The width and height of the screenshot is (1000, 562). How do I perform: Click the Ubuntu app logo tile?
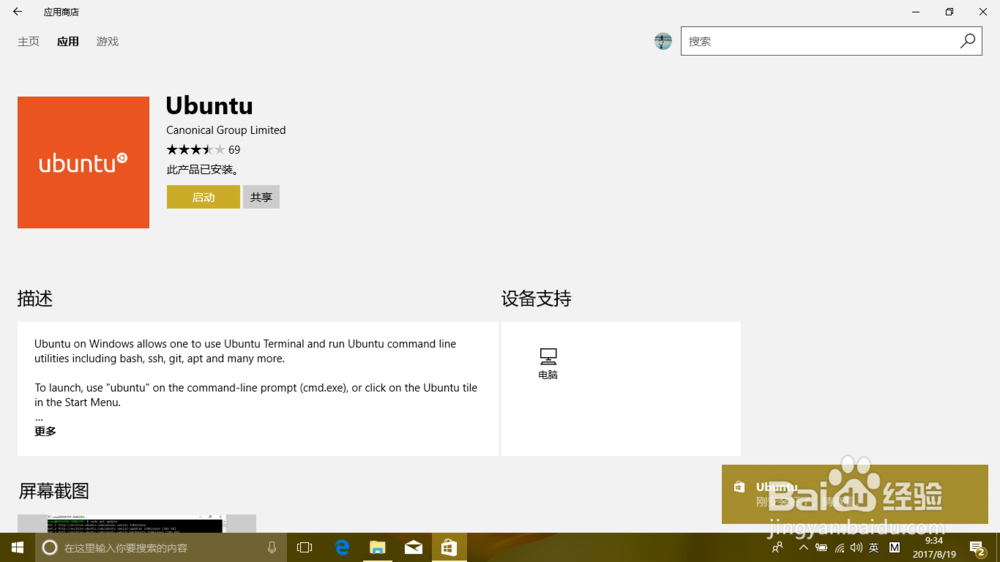(x=84, y=162)
